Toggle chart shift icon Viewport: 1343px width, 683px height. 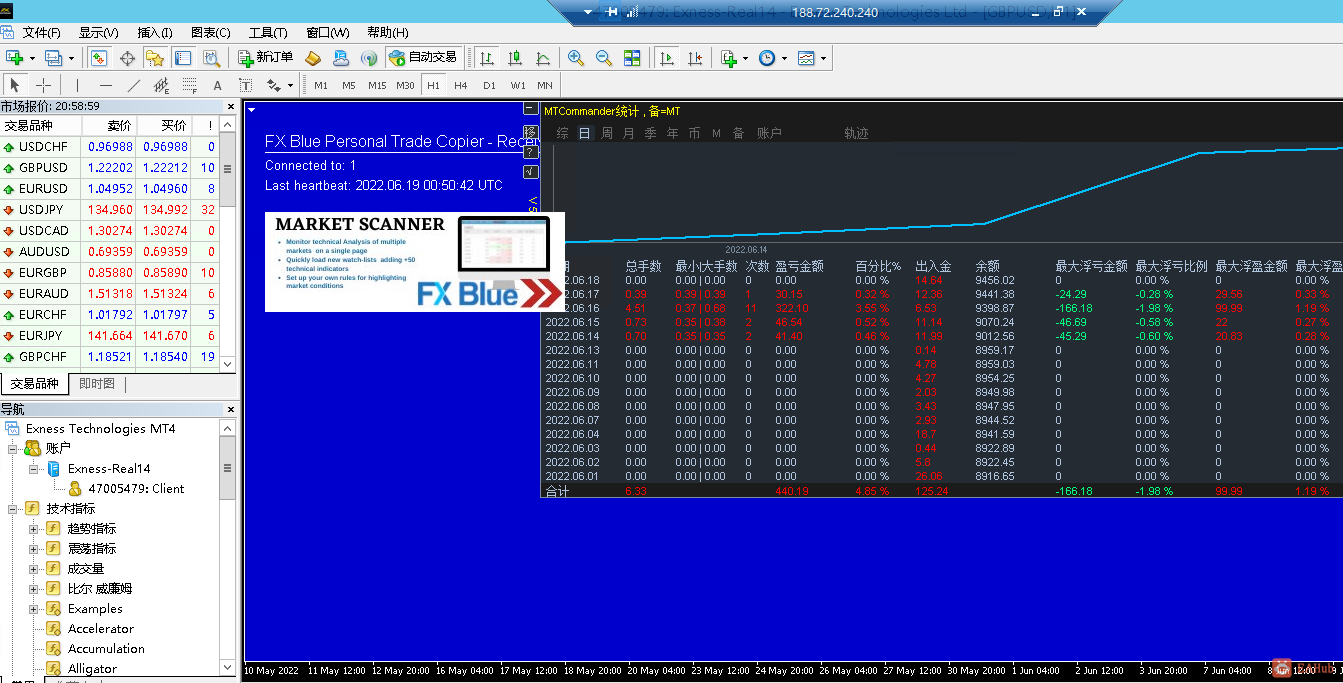tap(695, 58)
